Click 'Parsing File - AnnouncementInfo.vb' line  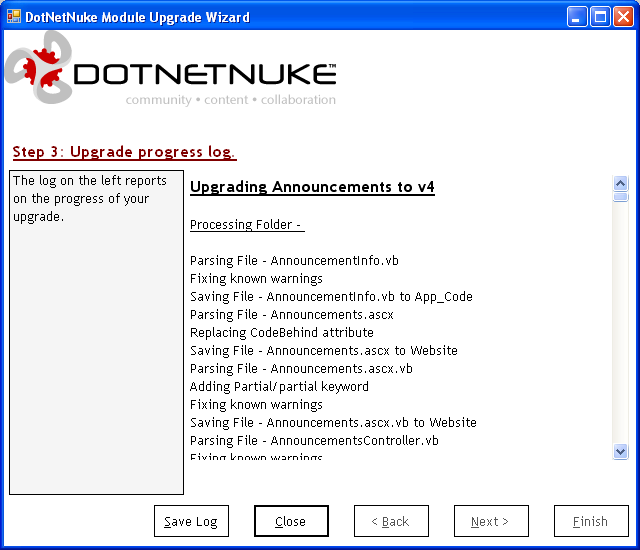pyautogui.click(x=294, y=260)
